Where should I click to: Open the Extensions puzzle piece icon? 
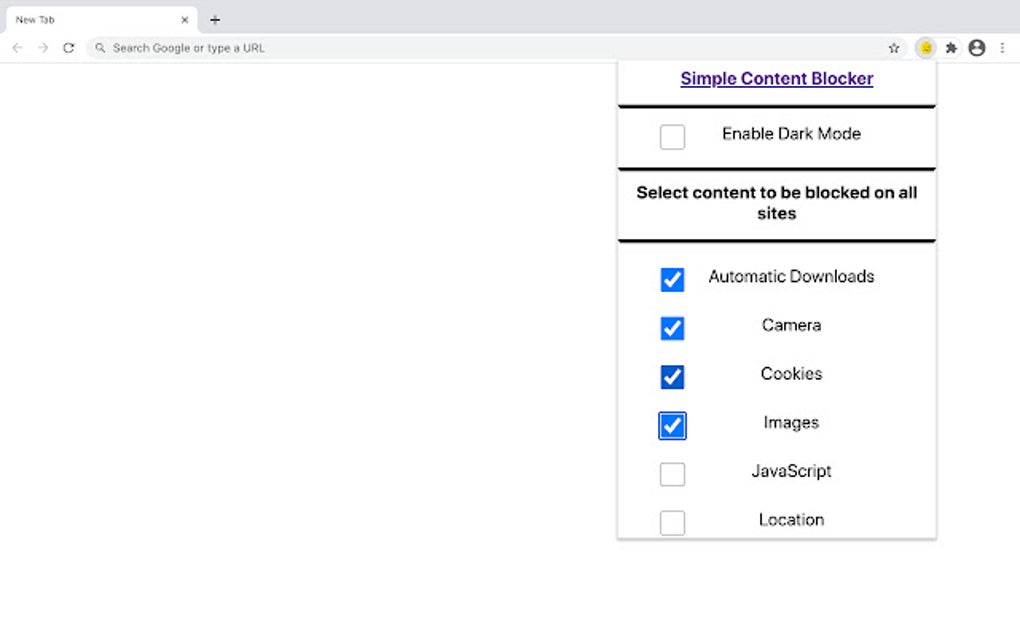click(951, 47)
